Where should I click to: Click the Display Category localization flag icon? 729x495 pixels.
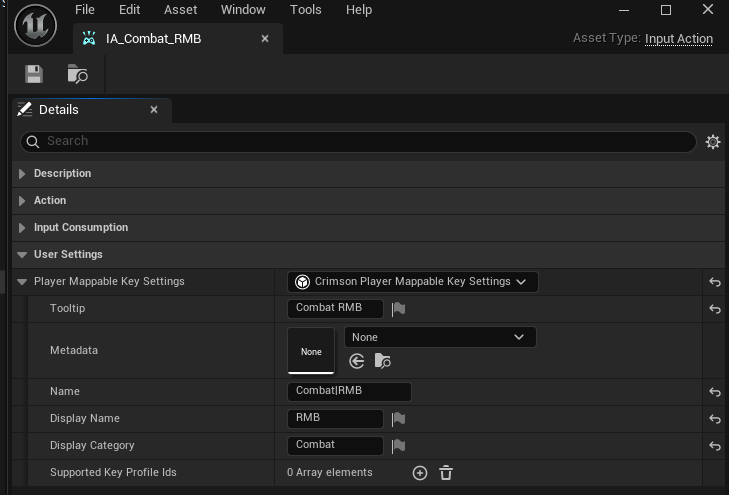(398, 446)
